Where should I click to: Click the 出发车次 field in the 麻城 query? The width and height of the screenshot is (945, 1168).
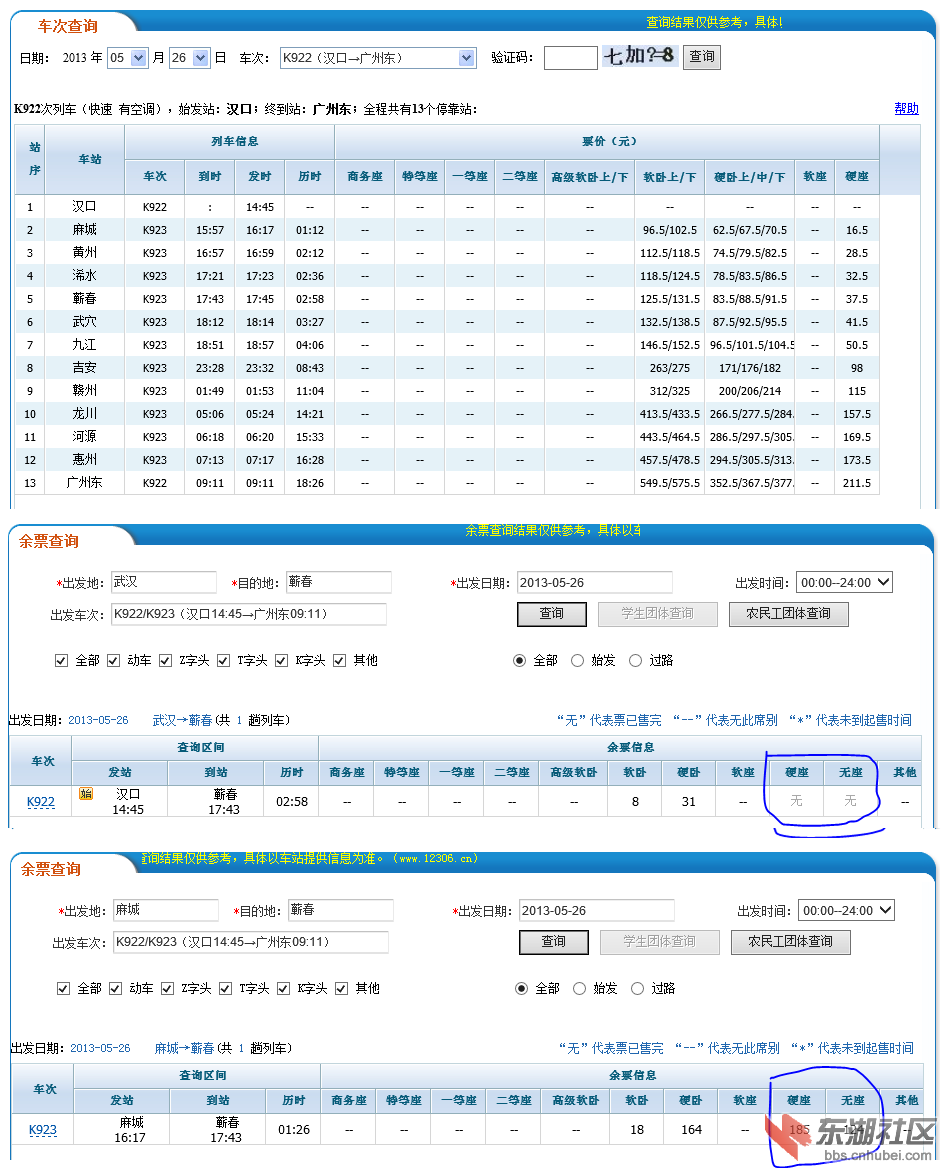click(x=251, y=942)
